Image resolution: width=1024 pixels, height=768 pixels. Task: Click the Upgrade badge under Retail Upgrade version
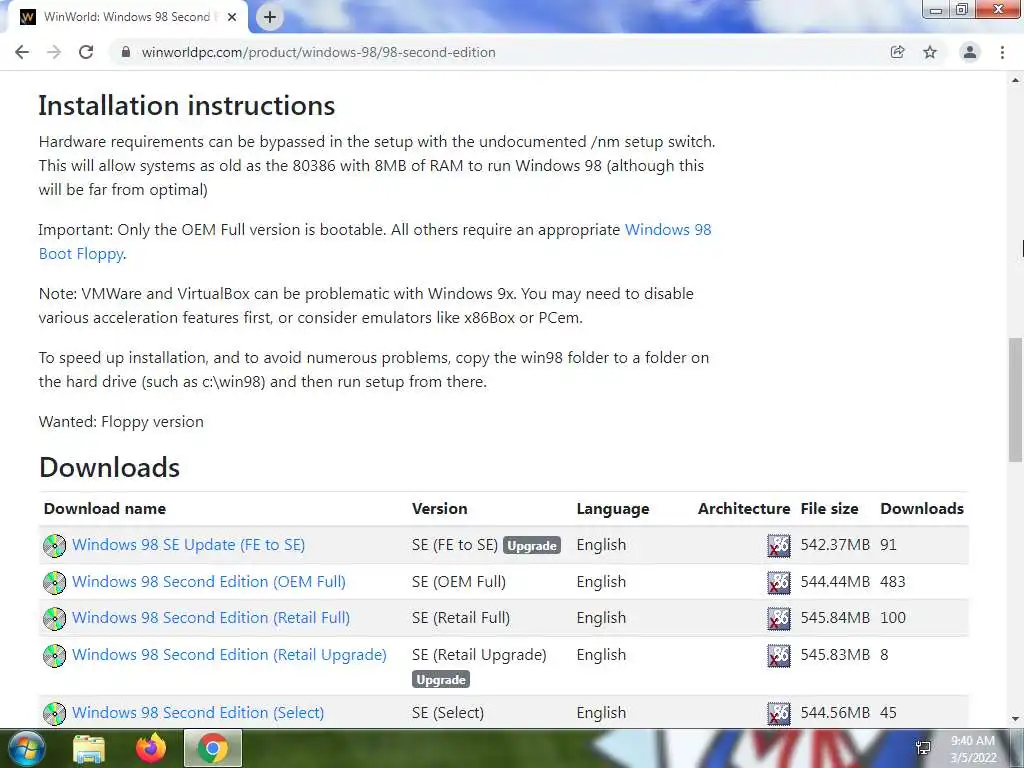pyautogui.click(x=441, y=679)
